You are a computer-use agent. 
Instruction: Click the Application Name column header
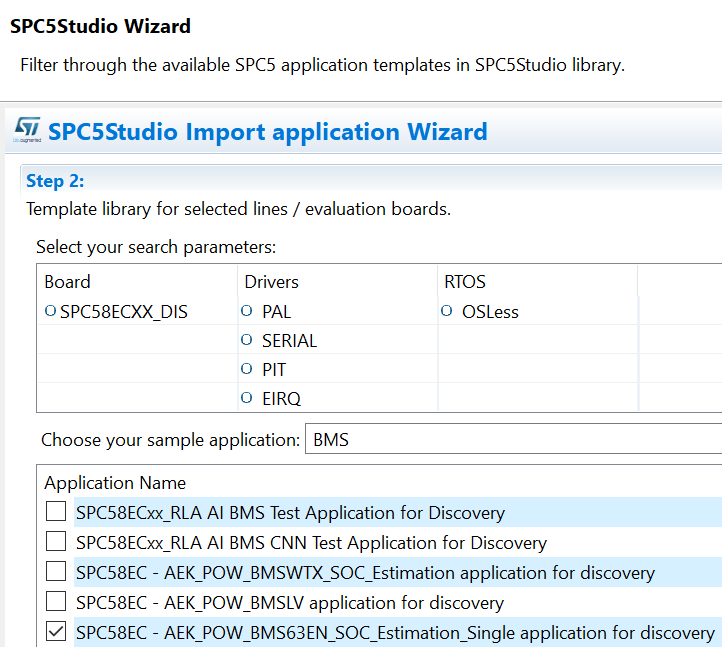115,483
